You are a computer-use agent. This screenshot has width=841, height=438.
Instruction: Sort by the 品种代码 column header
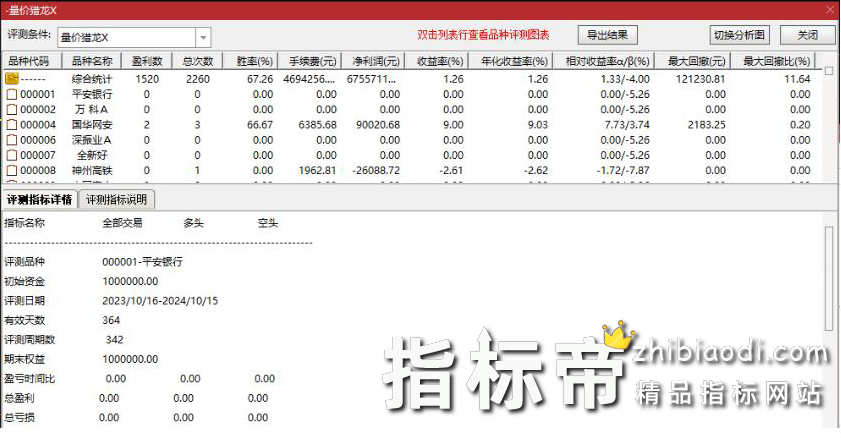pyautogui.click(x=32, y=61)
